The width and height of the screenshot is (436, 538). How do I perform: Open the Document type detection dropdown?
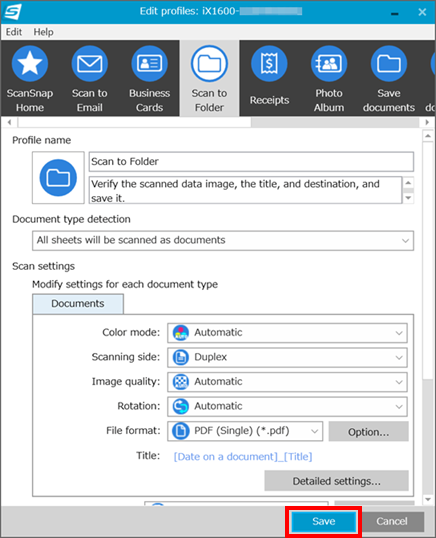point(223,240)
